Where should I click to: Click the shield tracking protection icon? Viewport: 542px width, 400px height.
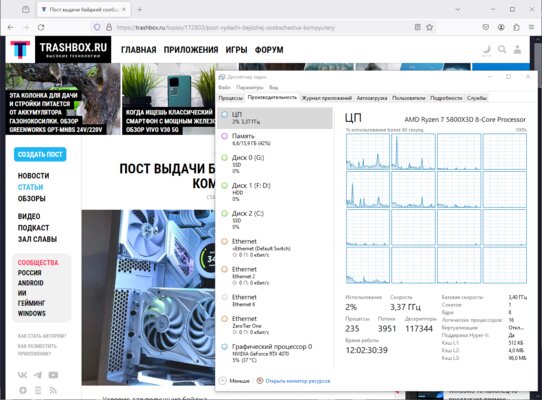pyautogui.click(x=97, y=27)
